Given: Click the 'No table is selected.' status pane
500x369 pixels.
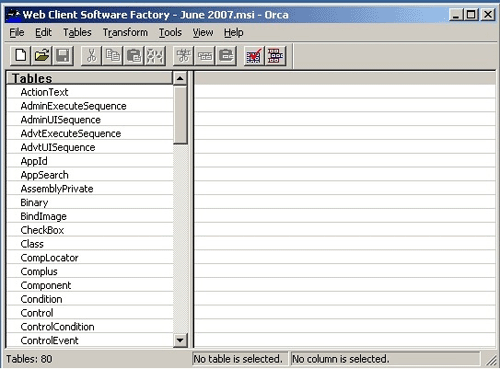Looking at the screenshot, I should tap(239, 359).
